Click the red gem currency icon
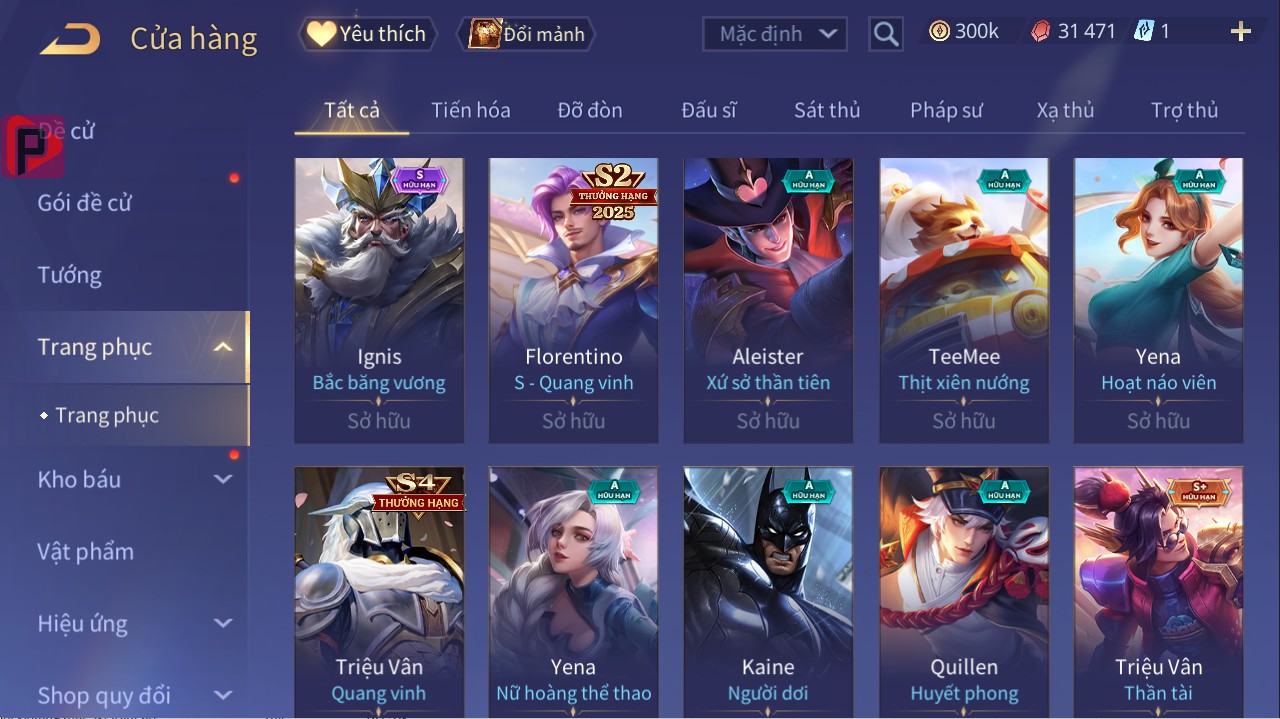 1041,32
